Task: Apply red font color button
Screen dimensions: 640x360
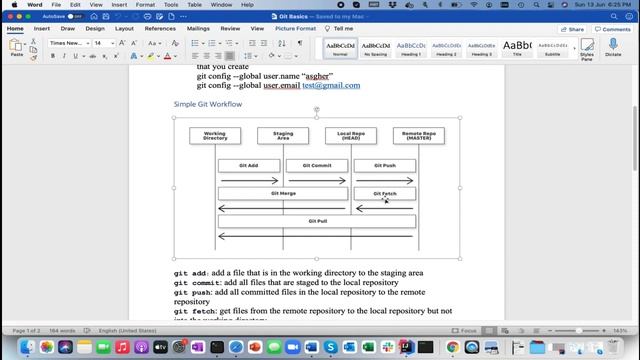Action: tap(167, 56)
